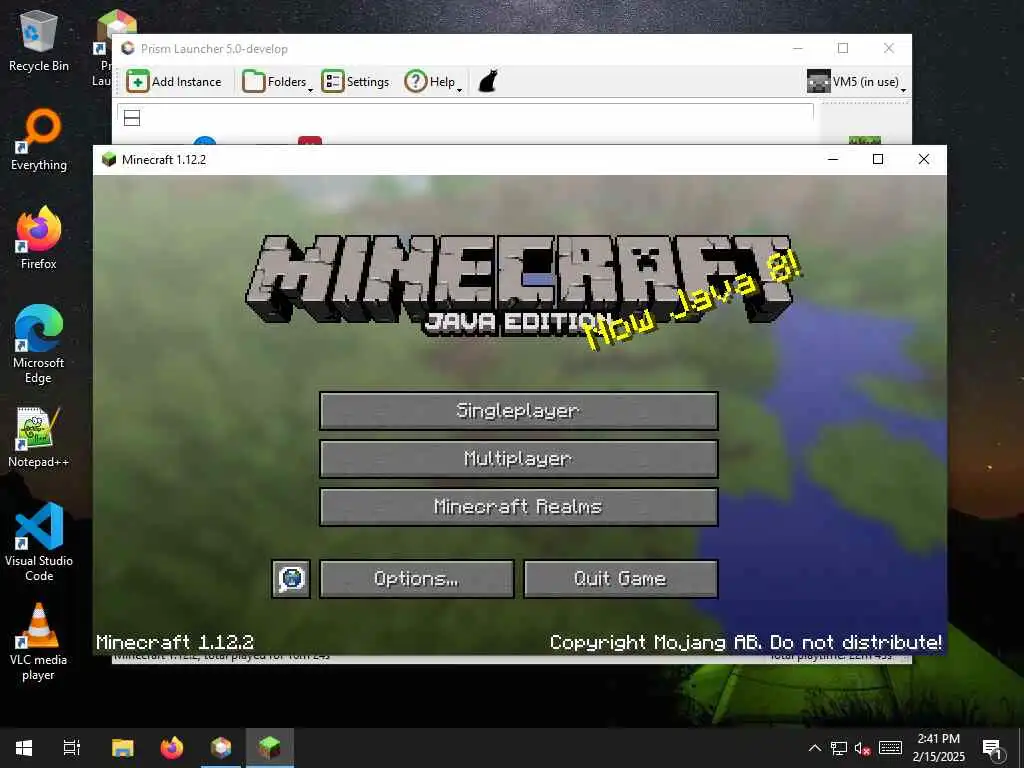Open the Recycle Bin desktop icon
Screen dimensions: 1024x768
[39, 41]
